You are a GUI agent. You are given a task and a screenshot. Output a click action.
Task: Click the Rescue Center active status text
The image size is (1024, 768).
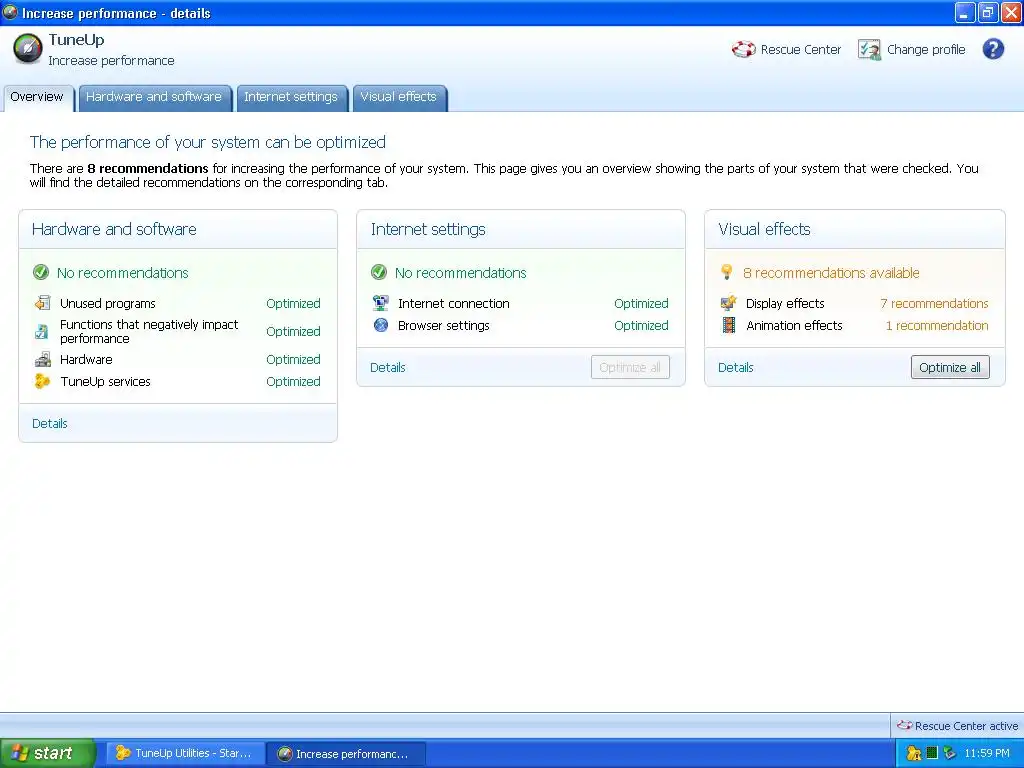967,726
